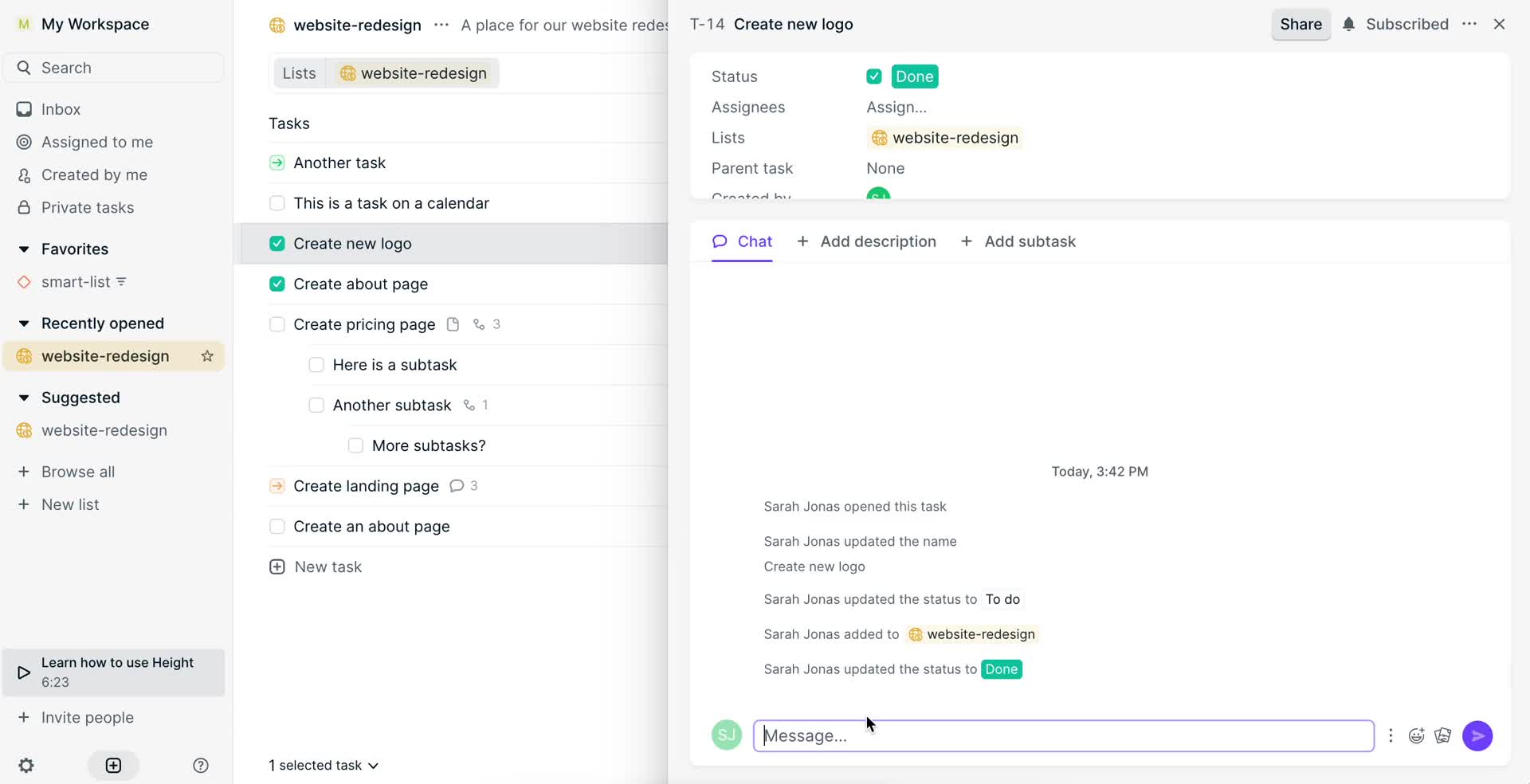The width and height of the screenshot is (1530, 784).
Task: Collapse the Recently opened section
Action: pos(24,323)
